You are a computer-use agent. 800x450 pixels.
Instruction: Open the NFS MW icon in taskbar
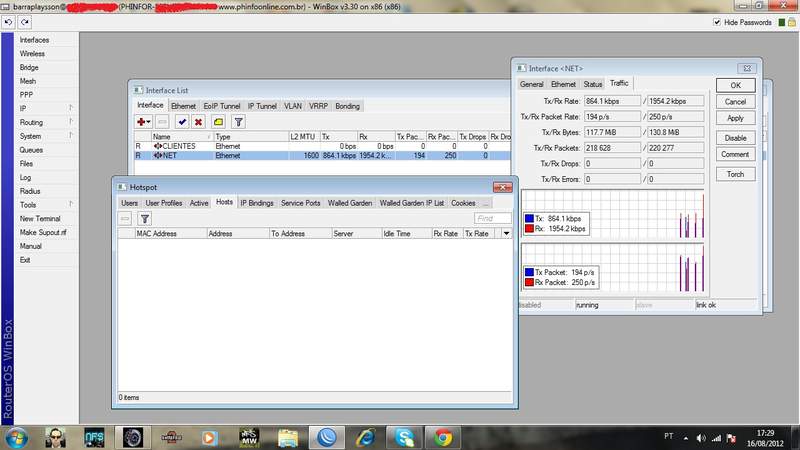(x=248, y=438)
